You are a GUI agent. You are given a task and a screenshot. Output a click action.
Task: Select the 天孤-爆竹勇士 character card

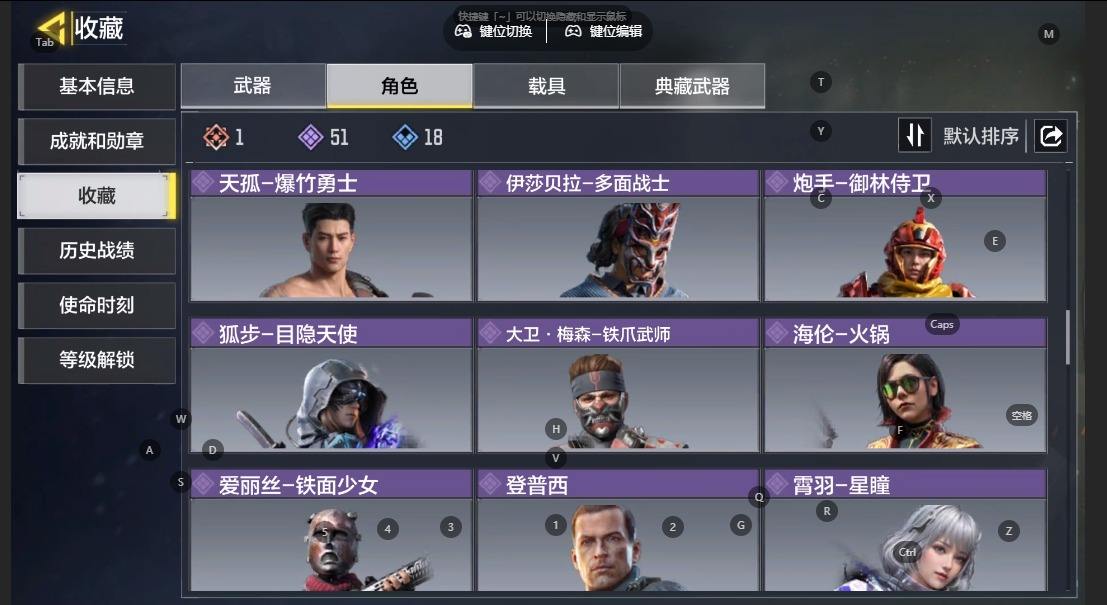coord(331,235)
